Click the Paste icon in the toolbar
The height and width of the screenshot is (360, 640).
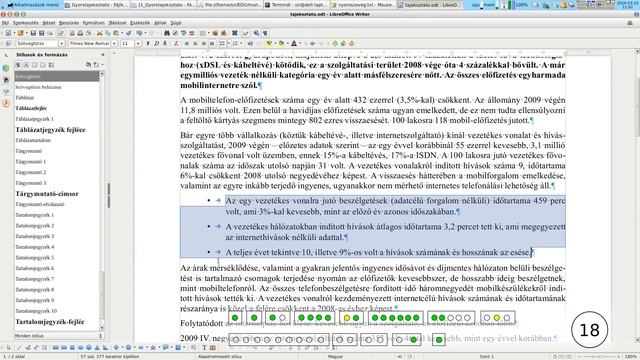click(116, 33)
